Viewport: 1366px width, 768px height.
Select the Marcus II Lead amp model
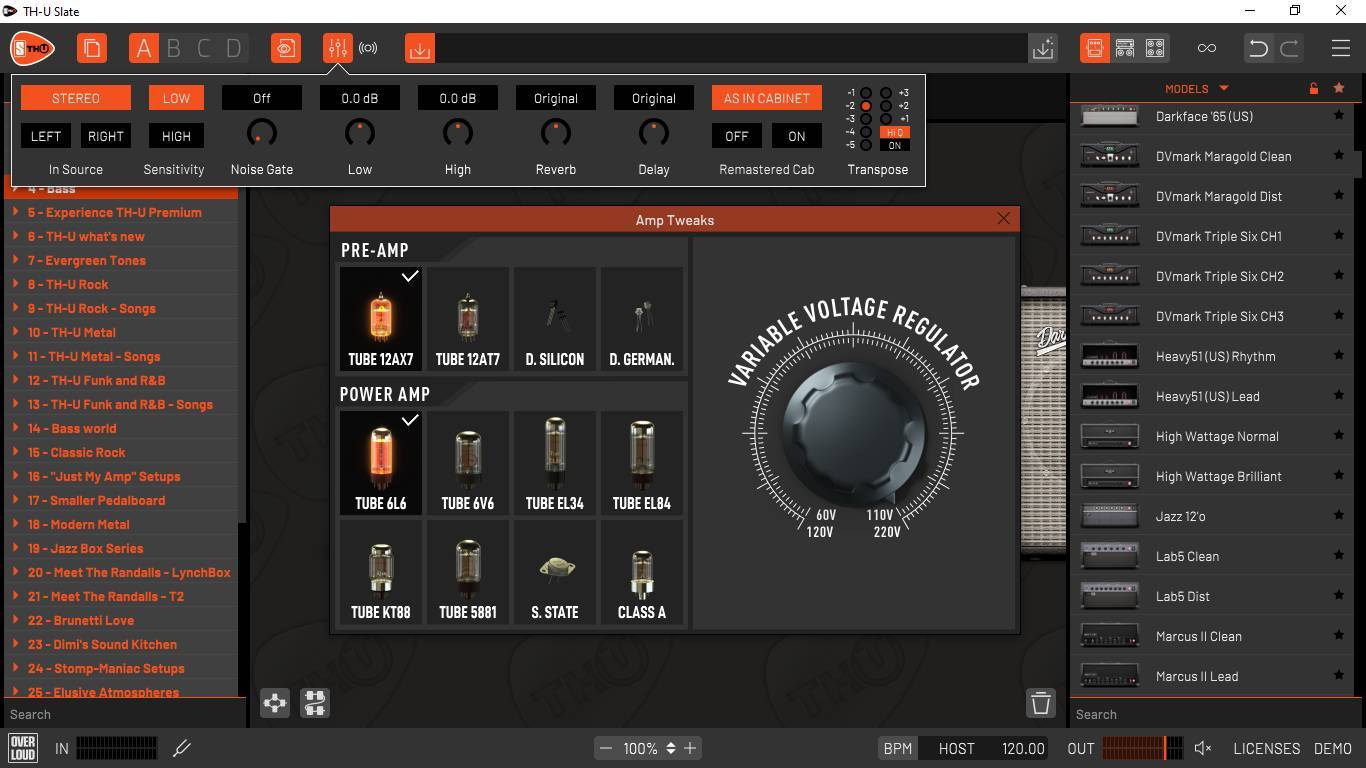coord(1213,676)
